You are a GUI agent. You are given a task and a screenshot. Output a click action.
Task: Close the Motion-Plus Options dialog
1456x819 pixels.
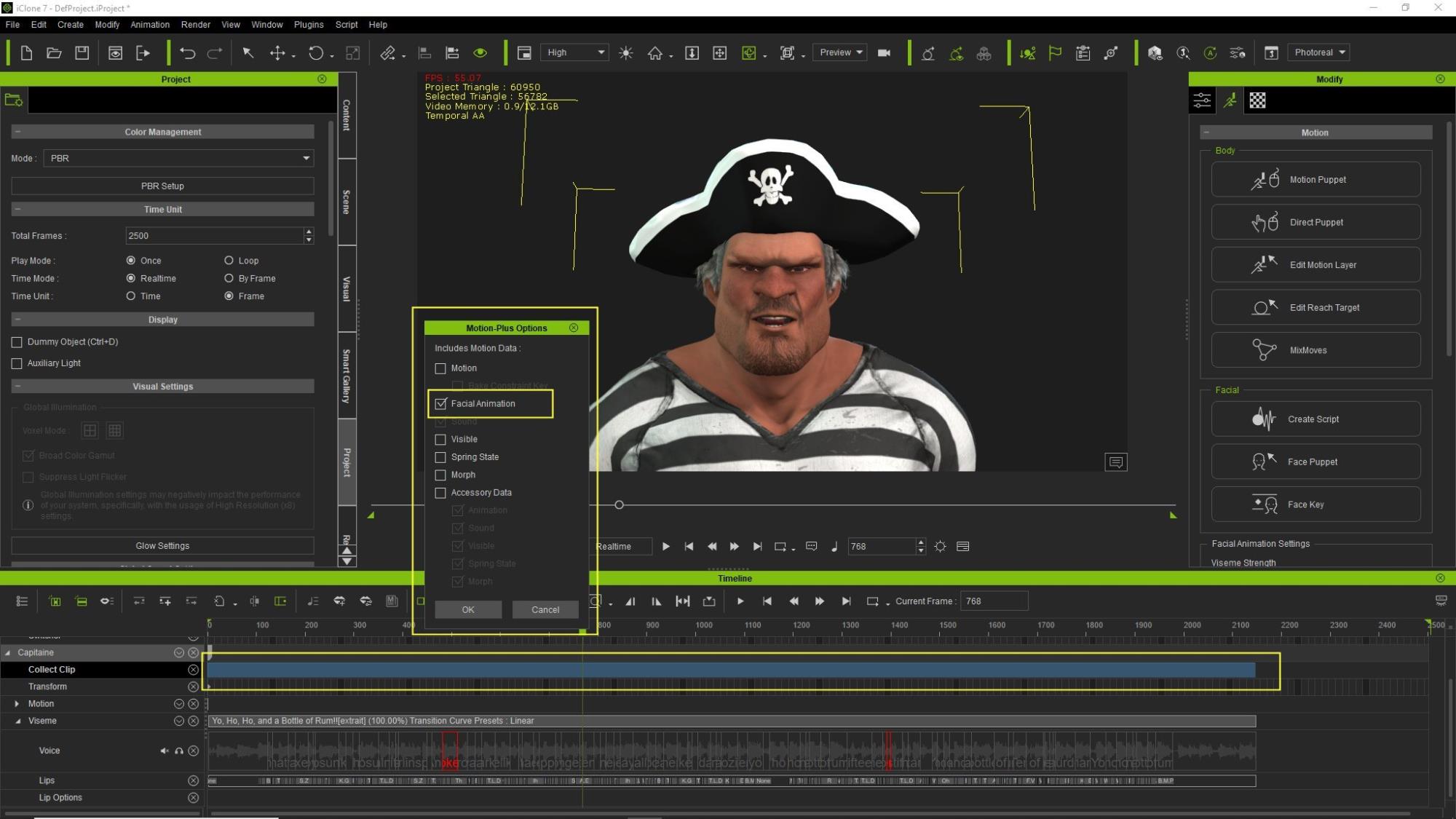point(574,328)
